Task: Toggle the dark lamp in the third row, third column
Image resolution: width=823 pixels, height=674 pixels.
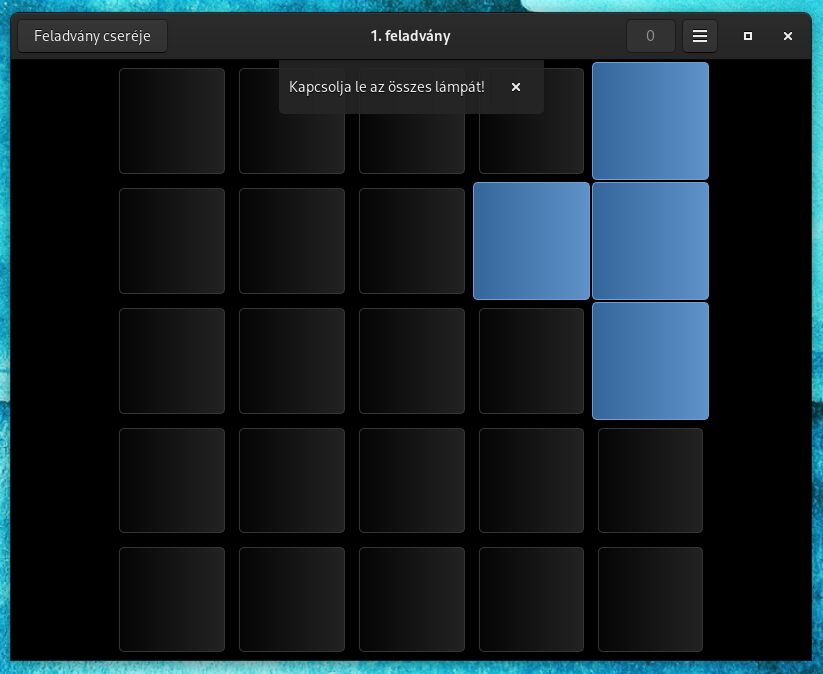Action: click(412, 361)
